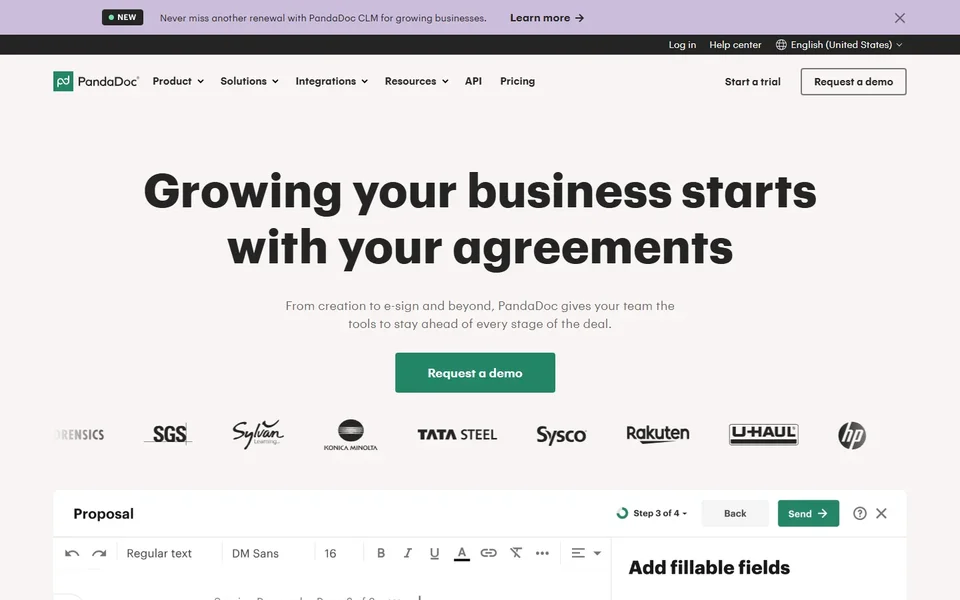This screenshot has height=600, width=960.
Task: Click the HP logo
Action: tap(852, 435)
